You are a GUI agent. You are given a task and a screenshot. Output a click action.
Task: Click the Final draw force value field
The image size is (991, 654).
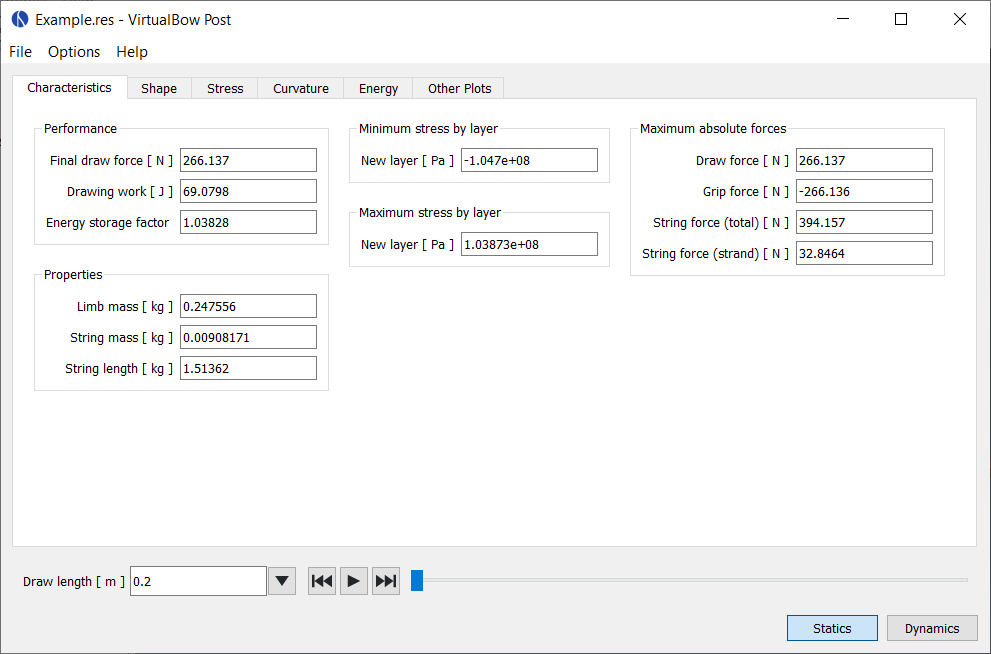click(248, 160)
